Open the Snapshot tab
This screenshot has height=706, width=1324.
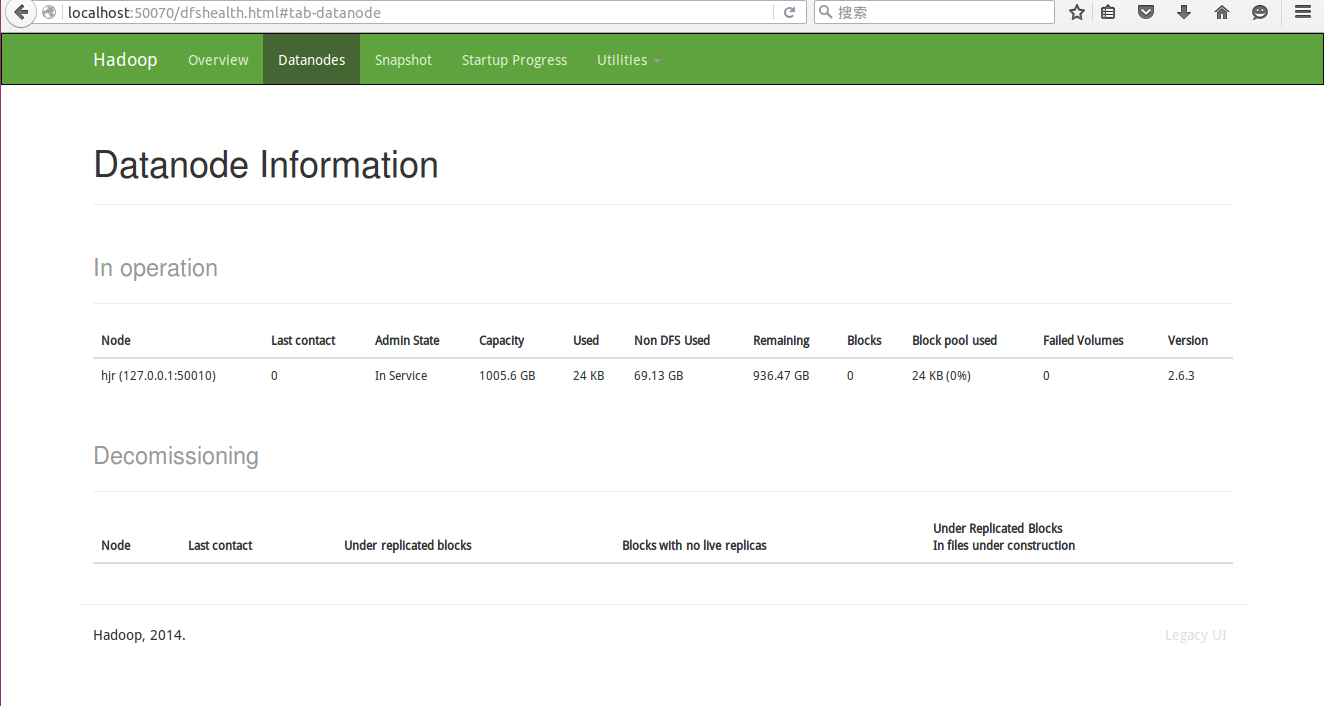click(x=403, y=60)
